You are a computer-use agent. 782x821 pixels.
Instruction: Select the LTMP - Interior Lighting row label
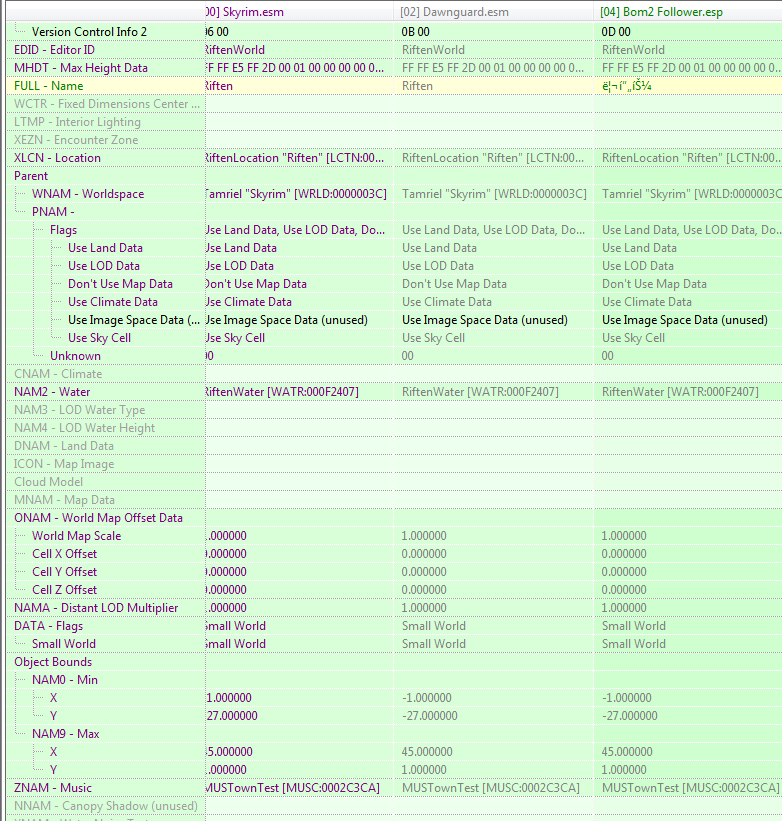click(77, 122)
